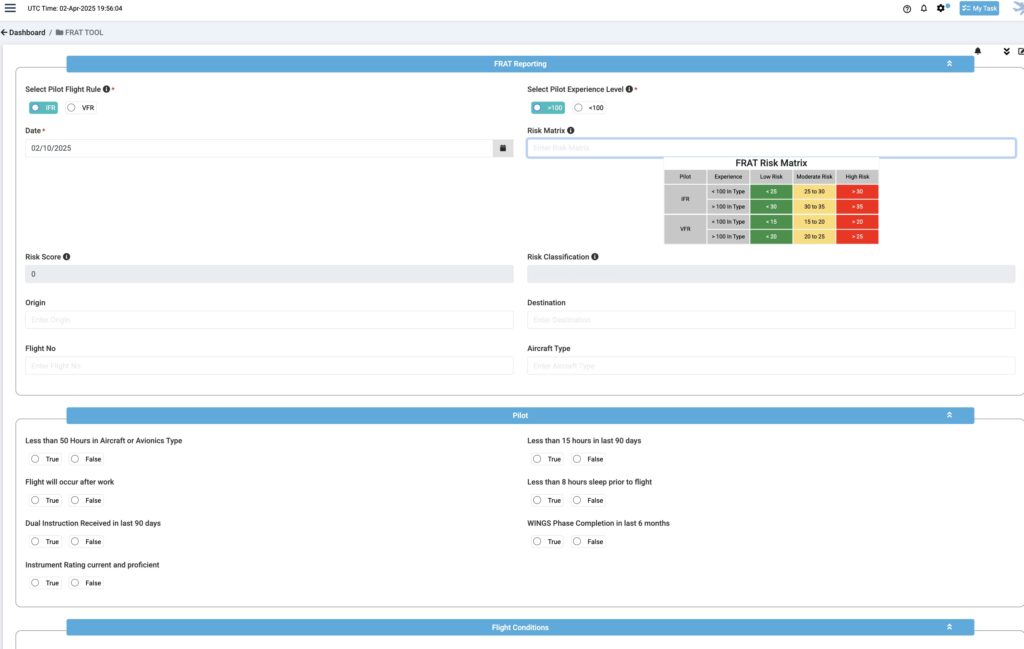
Task: Click the double chevron expand-all icon
Action: tap(1006, 51)
